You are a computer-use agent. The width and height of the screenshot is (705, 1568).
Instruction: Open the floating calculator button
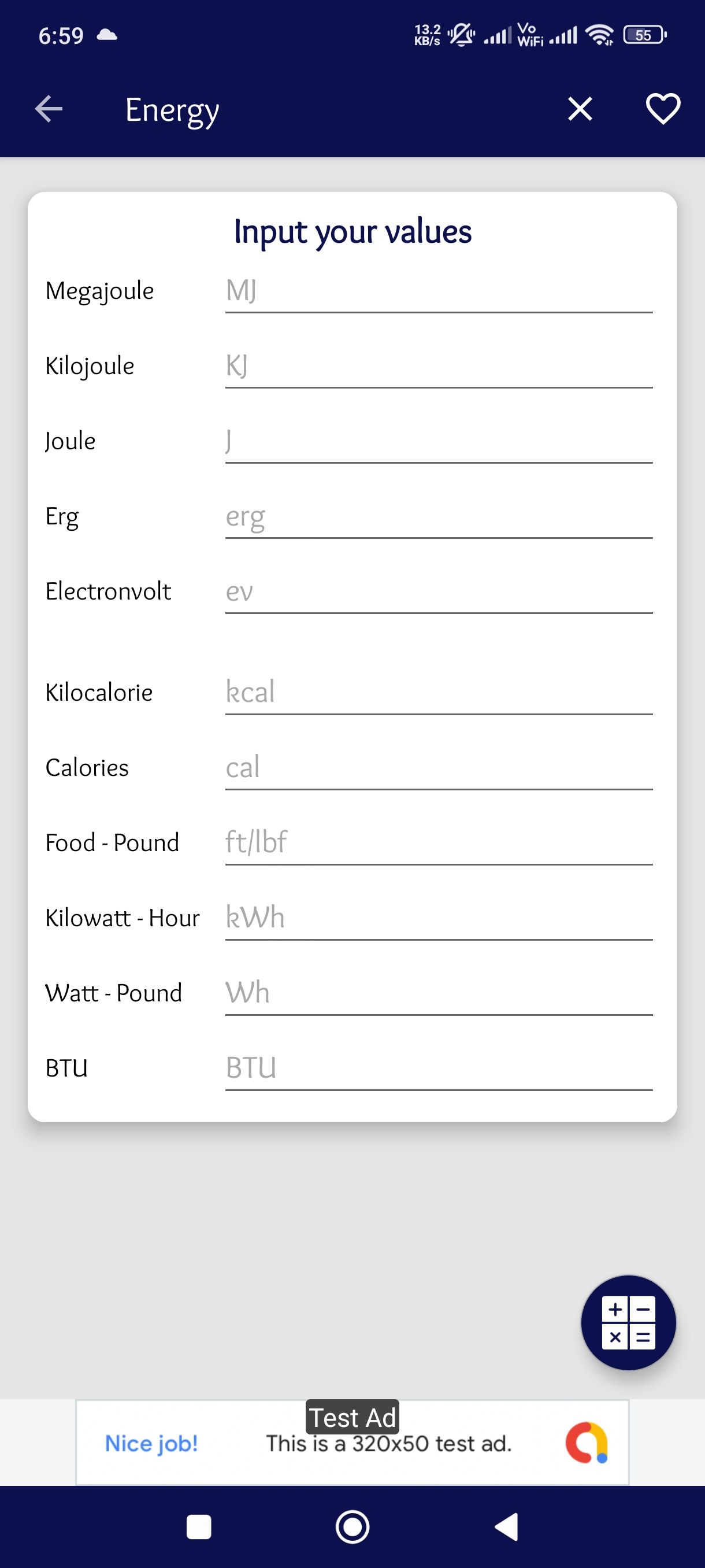coord(628,1322)
